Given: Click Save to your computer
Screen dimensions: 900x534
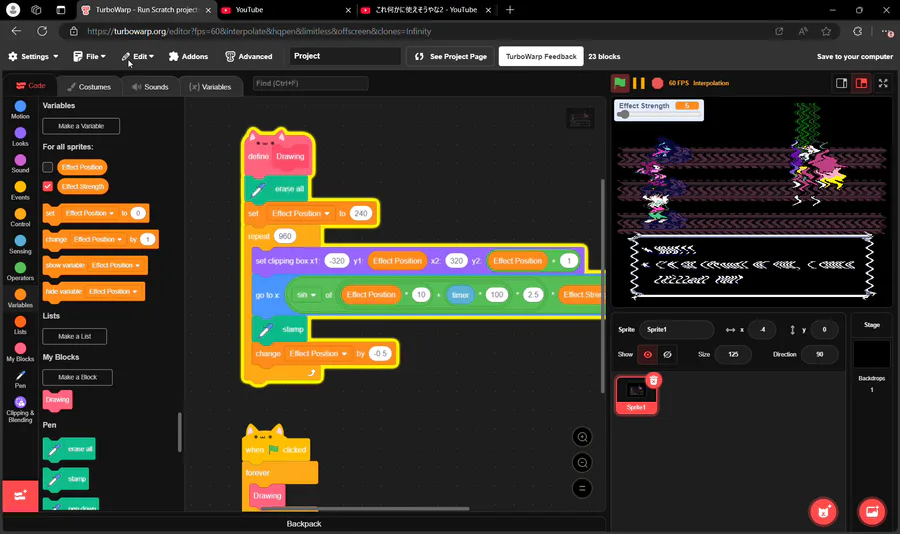Looking at the screenshot, I should pyautogui.click(x=855, y=56).
